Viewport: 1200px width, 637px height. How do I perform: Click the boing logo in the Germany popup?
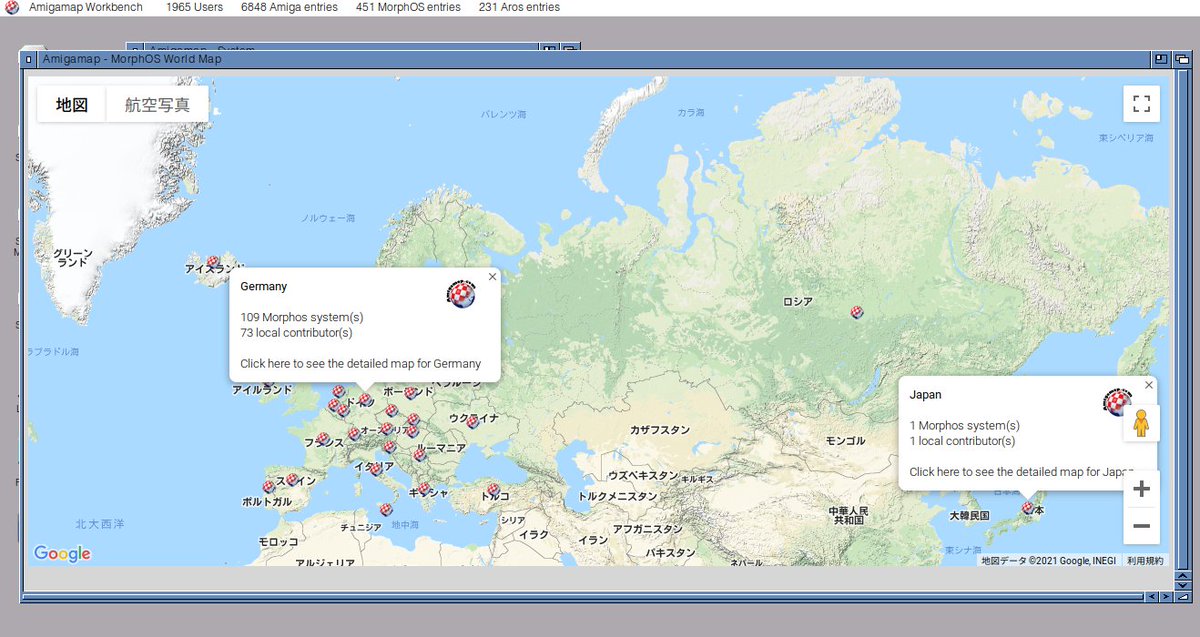pos(460,293)
